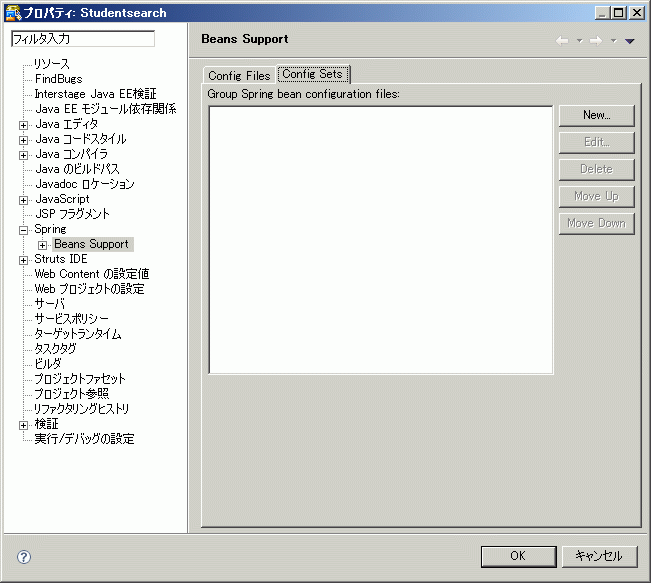Viewport: 651px width, 583px height.
Task: Select the Spring tree item
Action: tap(50, 229)
